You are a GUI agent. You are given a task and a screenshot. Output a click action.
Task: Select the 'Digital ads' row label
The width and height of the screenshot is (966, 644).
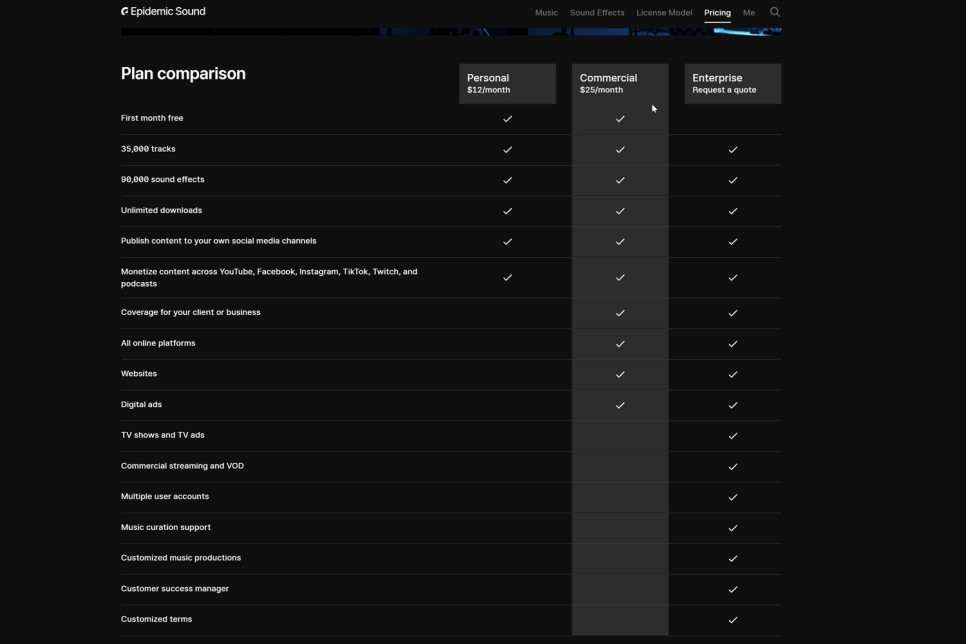(x=141, y=404)
